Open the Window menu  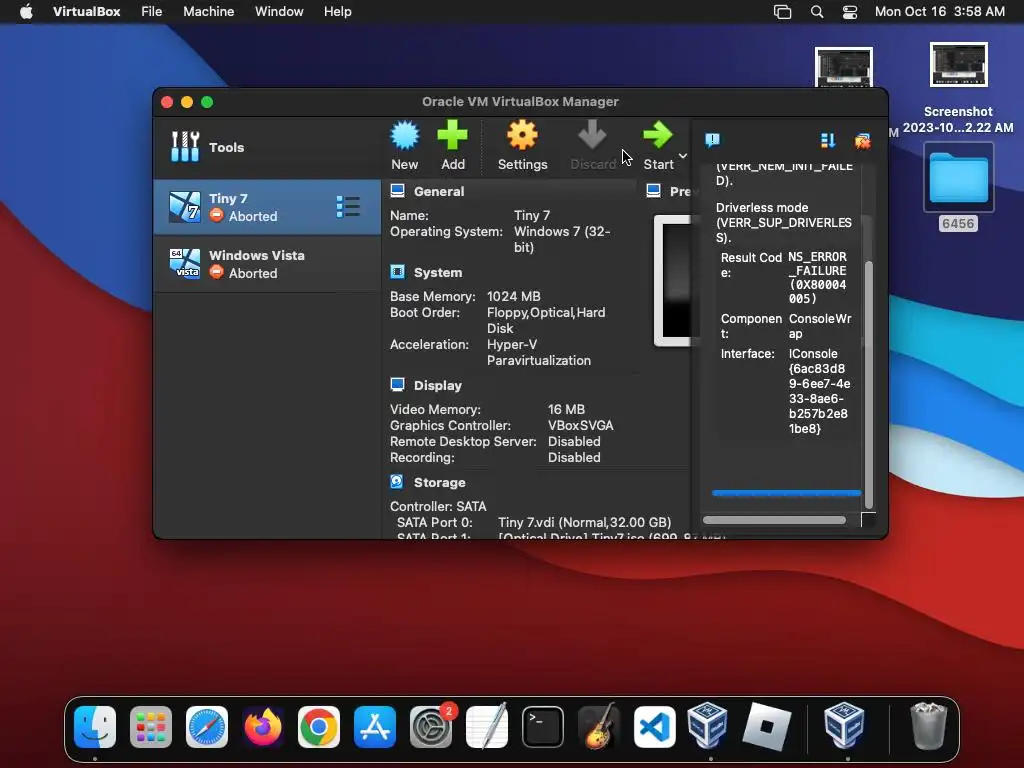click(x=279, y=12)
